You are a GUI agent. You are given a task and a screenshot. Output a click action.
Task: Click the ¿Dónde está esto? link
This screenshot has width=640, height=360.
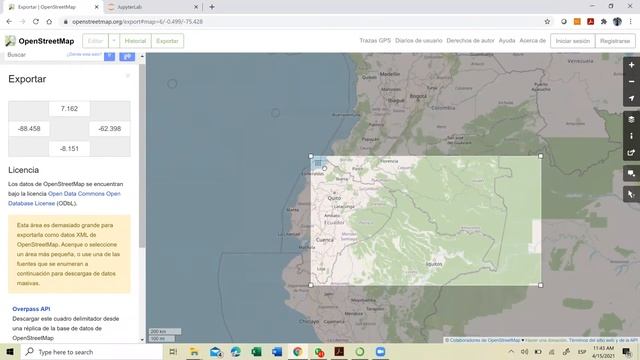point(84,54)
